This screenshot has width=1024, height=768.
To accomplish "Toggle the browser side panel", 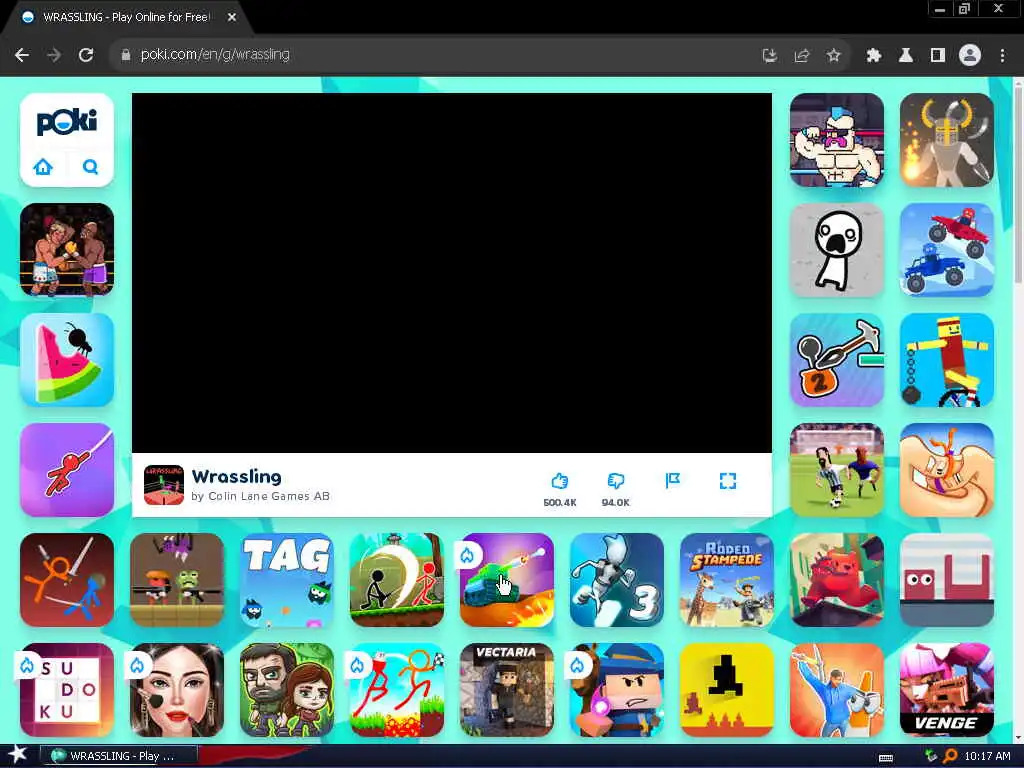I will (x=938, y=56).
